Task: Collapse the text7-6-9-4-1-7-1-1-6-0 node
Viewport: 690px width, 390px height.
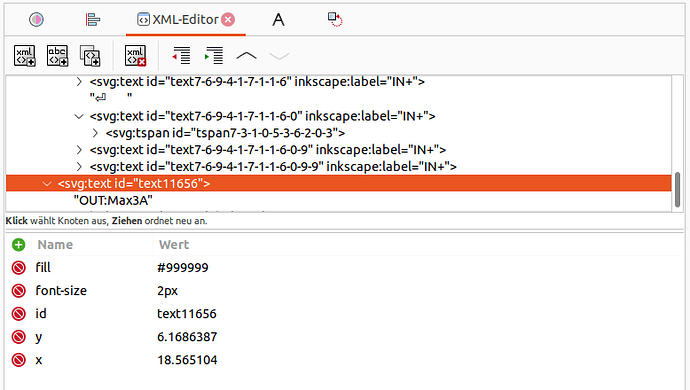Action: click(x=79, y=116)
